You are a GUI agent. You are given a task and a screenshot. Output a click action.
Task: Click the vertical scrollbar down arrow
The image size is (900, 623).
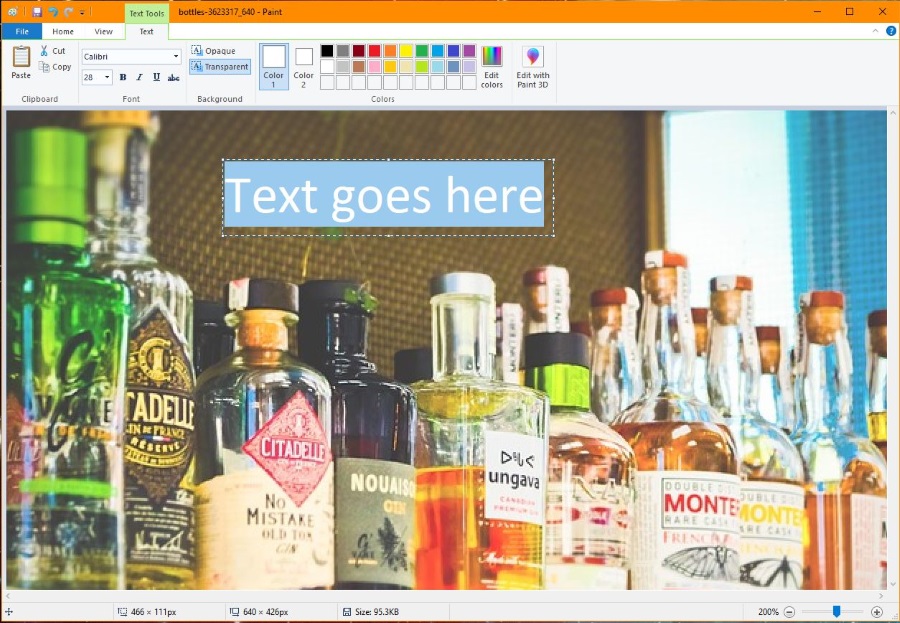[x=893, y=585]
